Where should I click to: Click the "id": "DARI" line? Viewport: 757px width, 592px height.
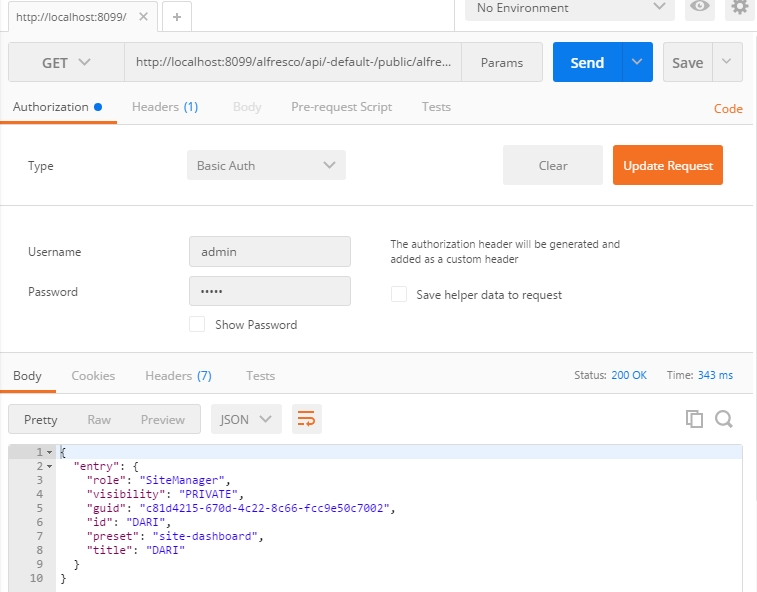pos(128,522)
